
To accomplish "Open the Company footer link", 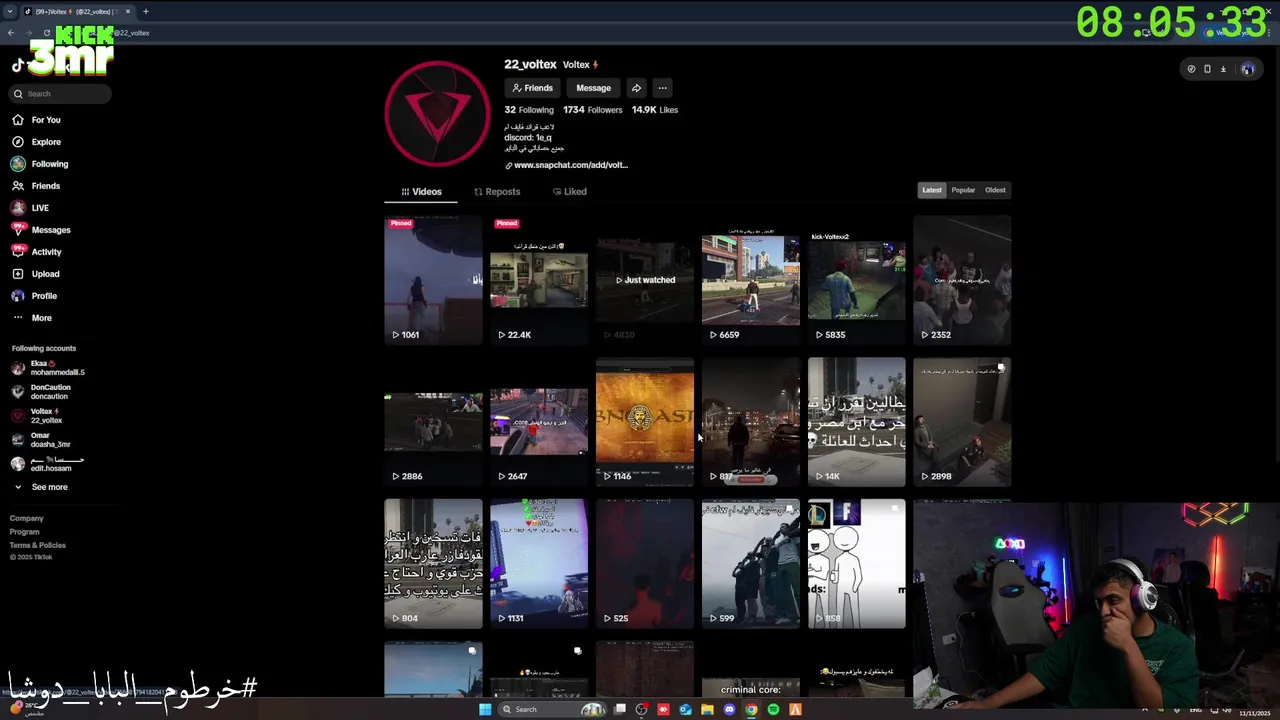I will coord(27,518).
